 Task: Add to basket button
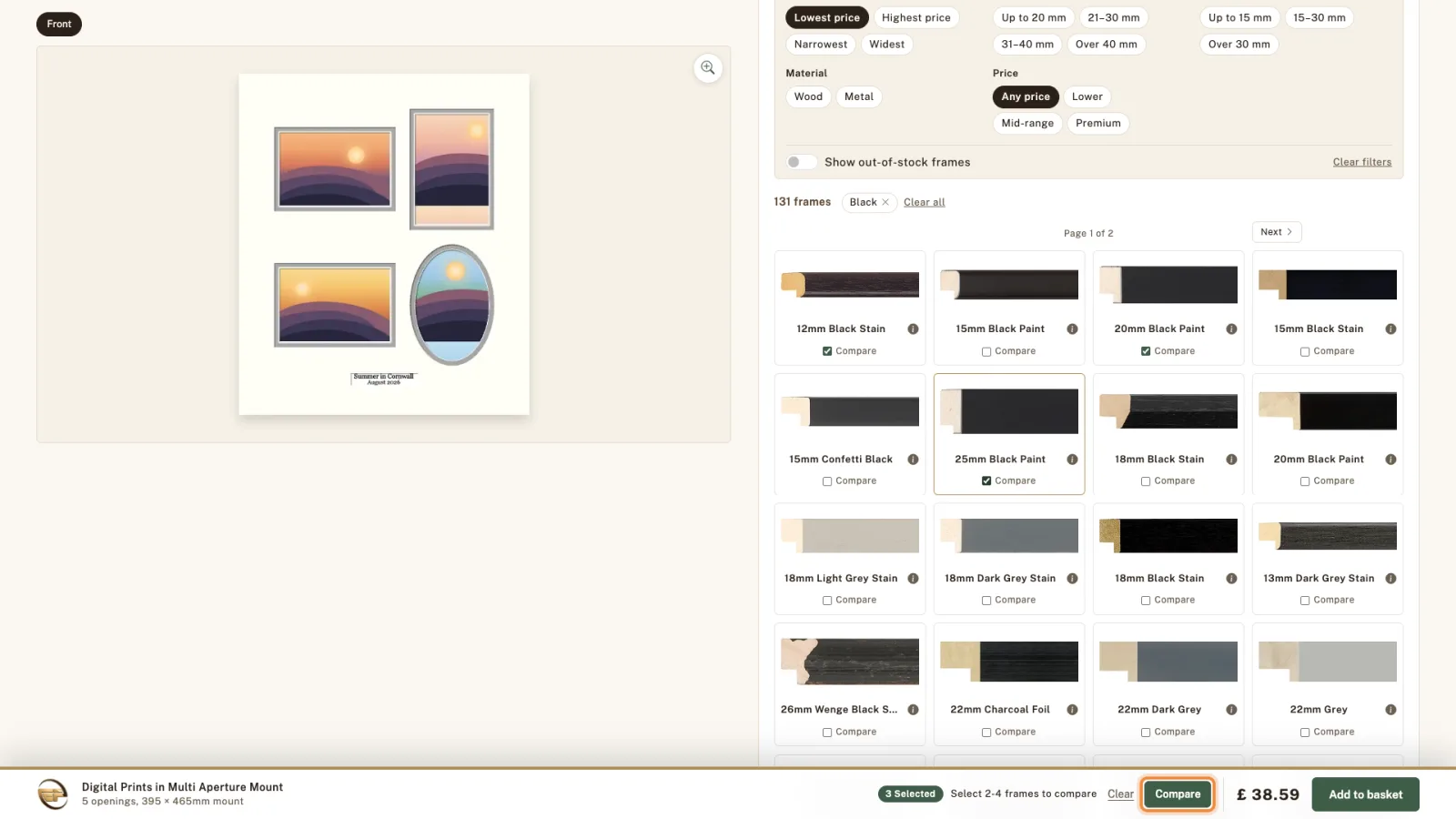coord(1365,794)
